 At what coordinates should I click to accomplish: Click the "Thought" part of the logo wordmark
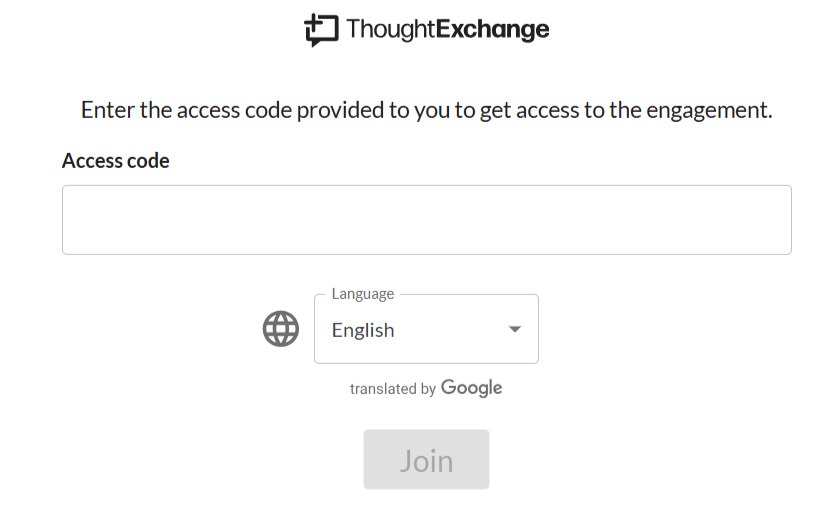(391, 29)
